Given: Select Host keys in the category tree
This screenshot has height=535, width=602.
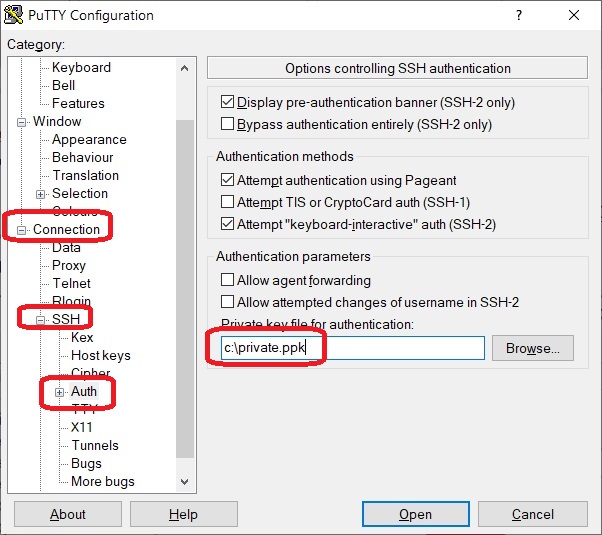Looking at the screenshot, I should 101,355.
